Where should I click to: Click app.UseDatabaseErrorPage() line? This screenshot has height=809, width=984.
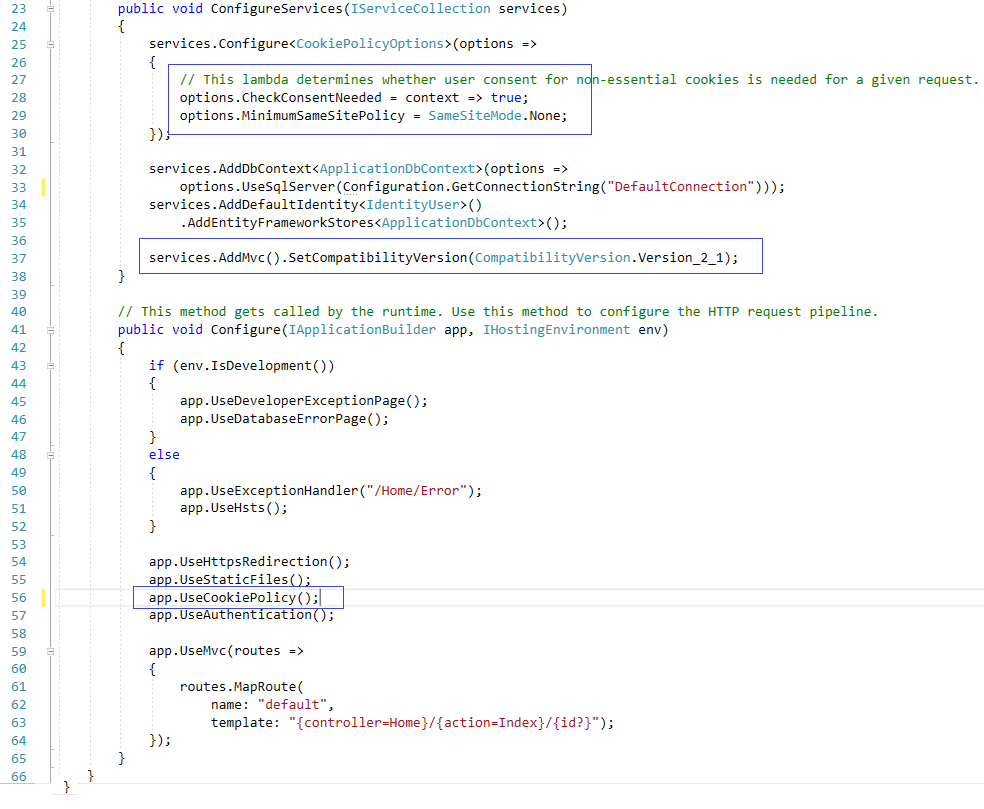click(x=284, y=419)
